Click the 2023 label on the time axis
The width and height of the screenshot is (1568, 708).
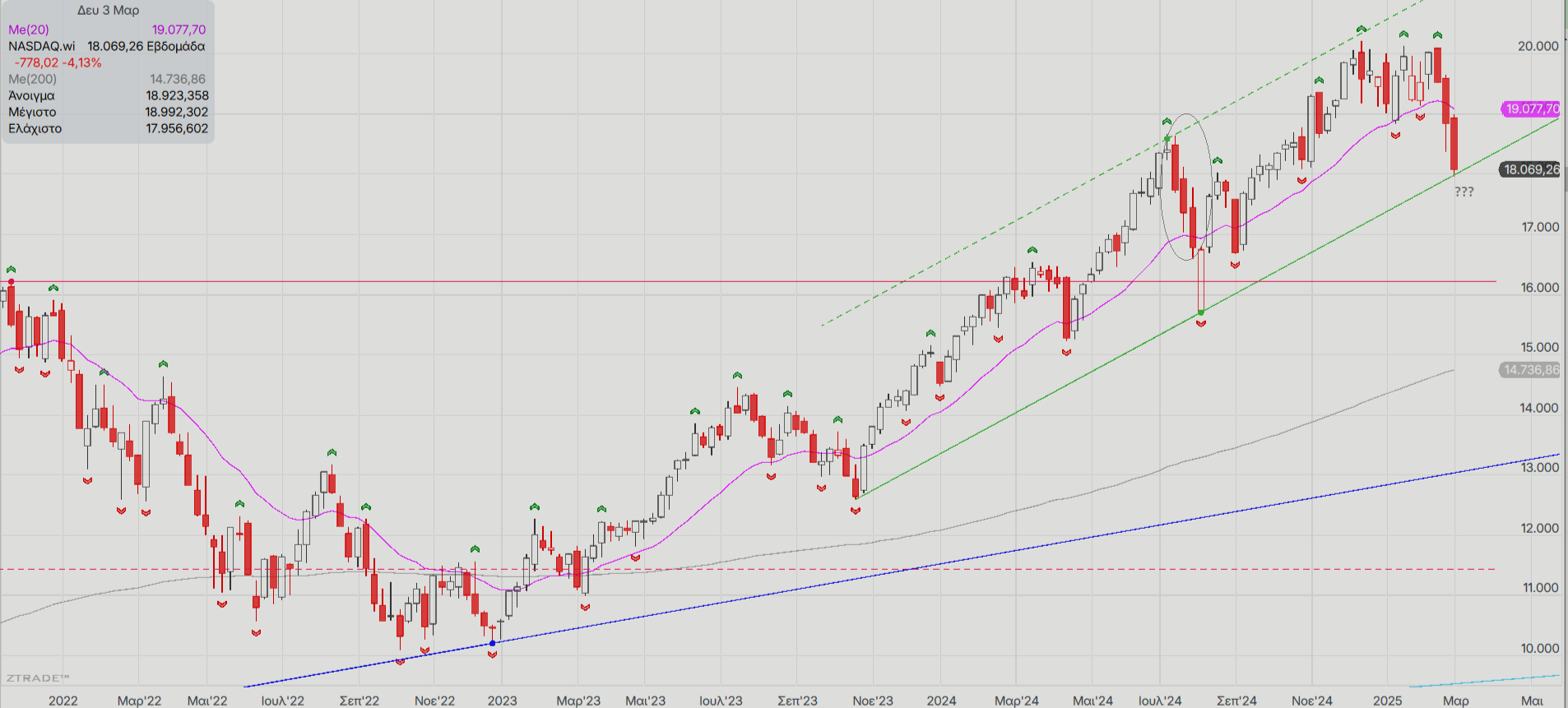point(502,701)
